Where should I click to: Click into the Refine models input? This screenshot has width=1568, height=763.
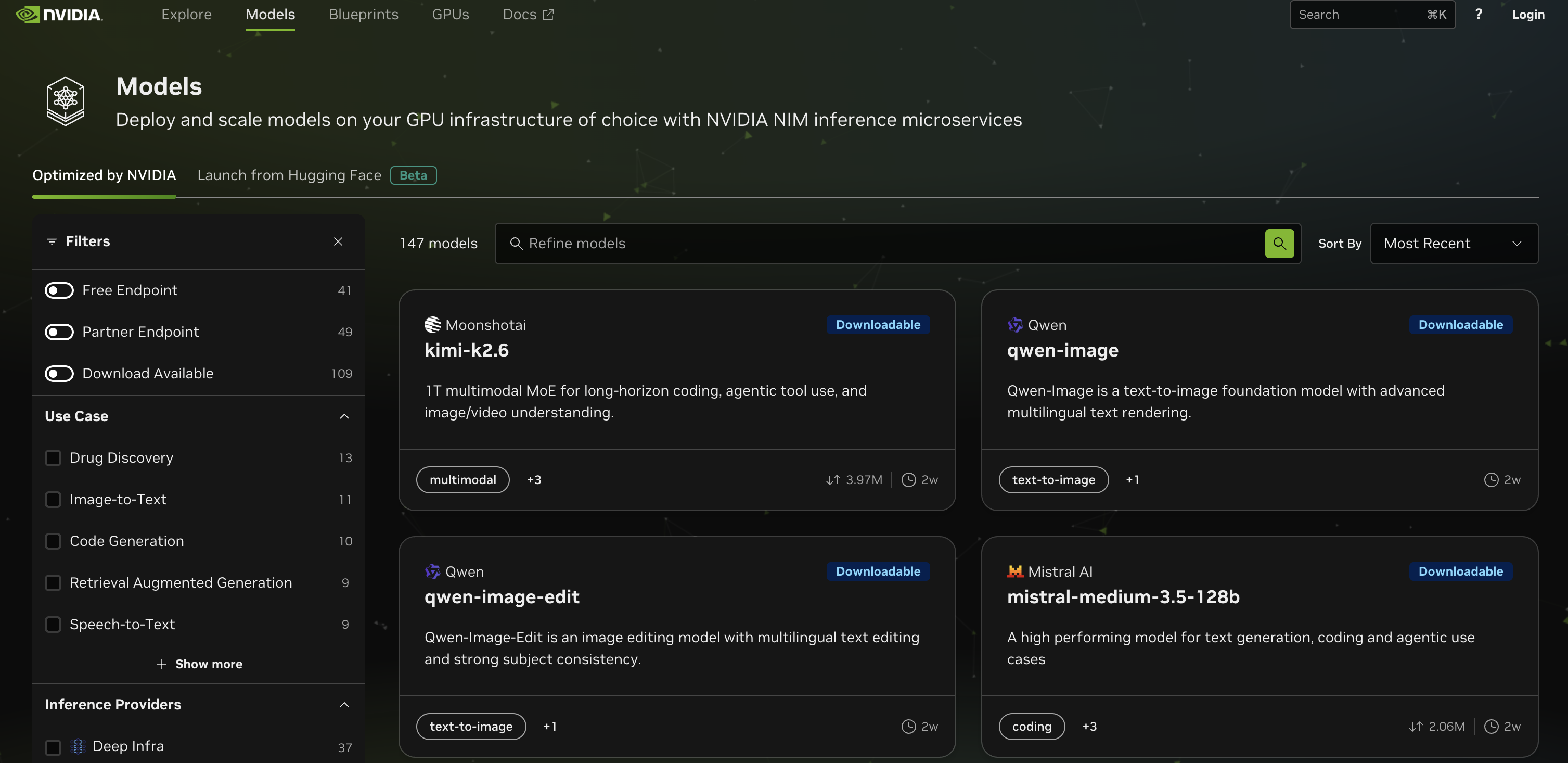pos(897,244)
